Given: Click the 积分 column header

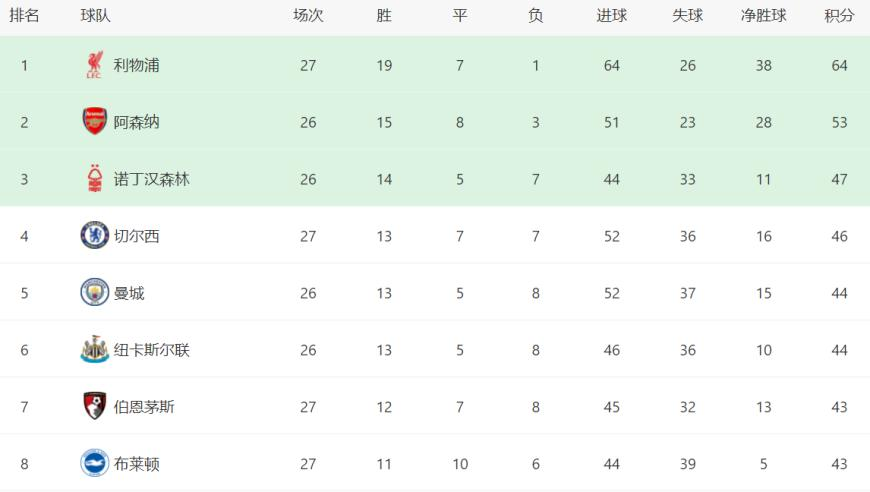Looking at the screenshot, I should click(x=839, y=16).
